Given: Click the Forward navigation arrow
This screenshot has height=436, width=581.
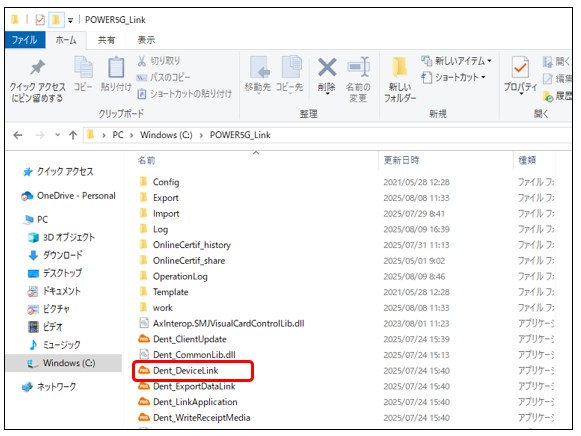Looking at the screenshot, I should tap(40, 135).
